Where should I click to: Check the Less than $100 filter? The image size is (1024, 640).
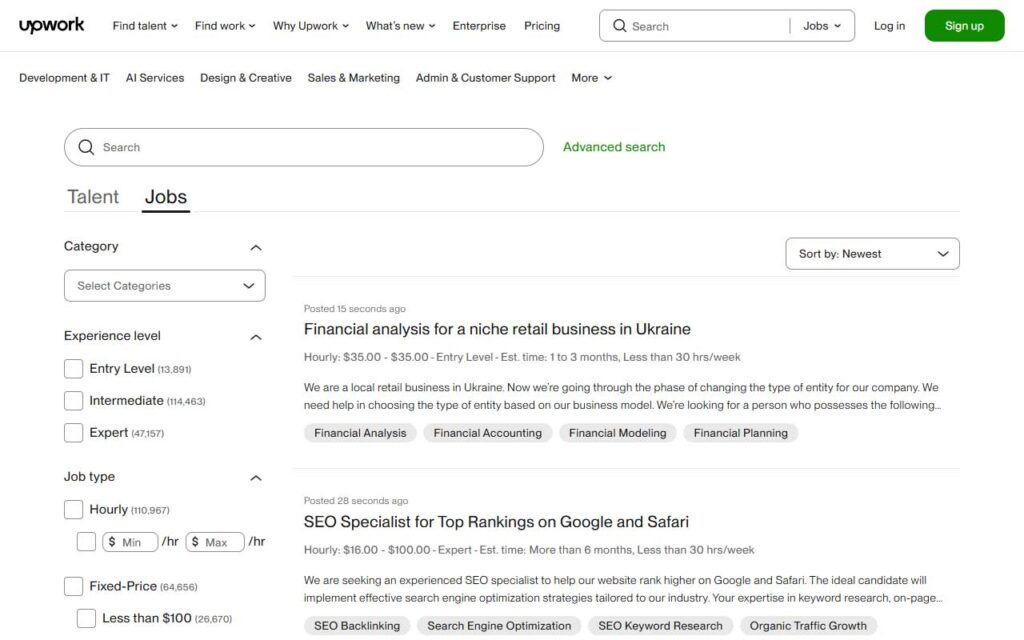coord(86,618)
